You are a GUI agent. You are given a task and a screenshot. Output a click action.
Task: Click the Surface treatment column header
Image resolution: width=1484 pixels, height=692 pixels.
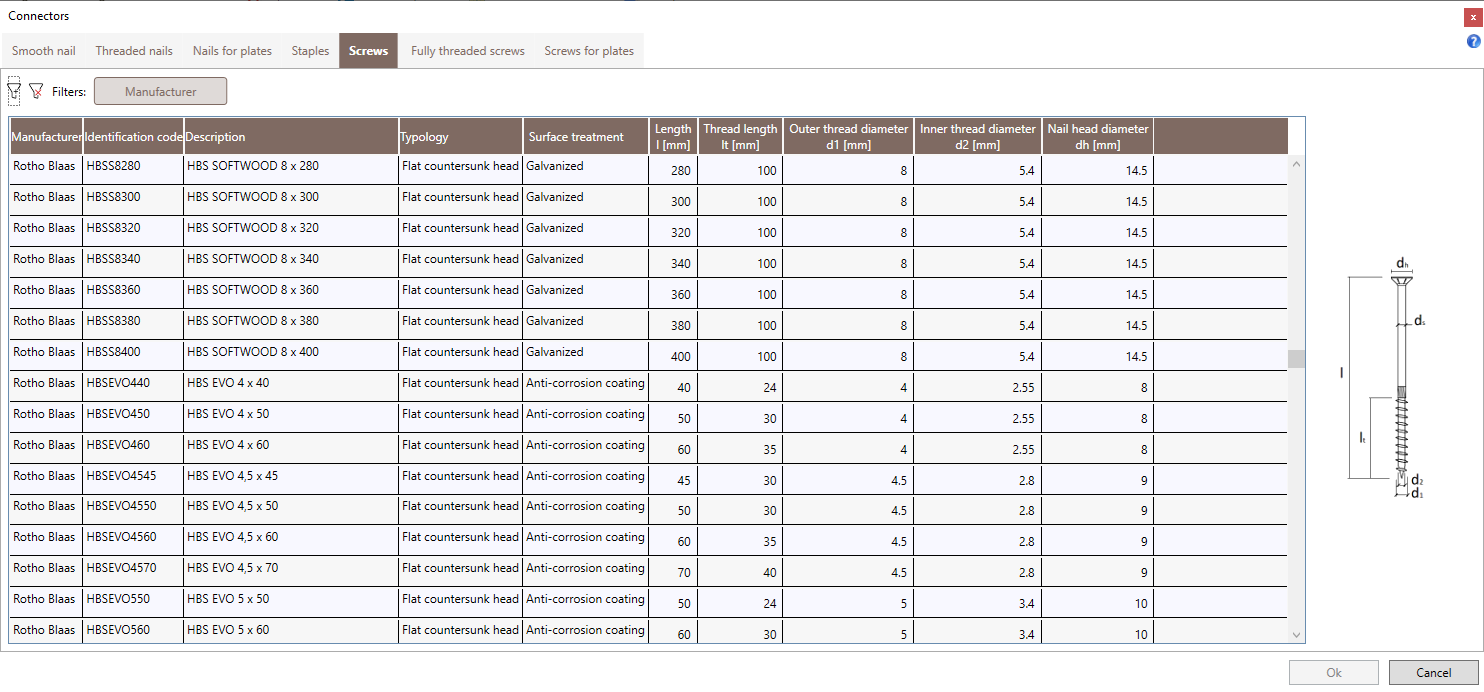coord(585,136)
